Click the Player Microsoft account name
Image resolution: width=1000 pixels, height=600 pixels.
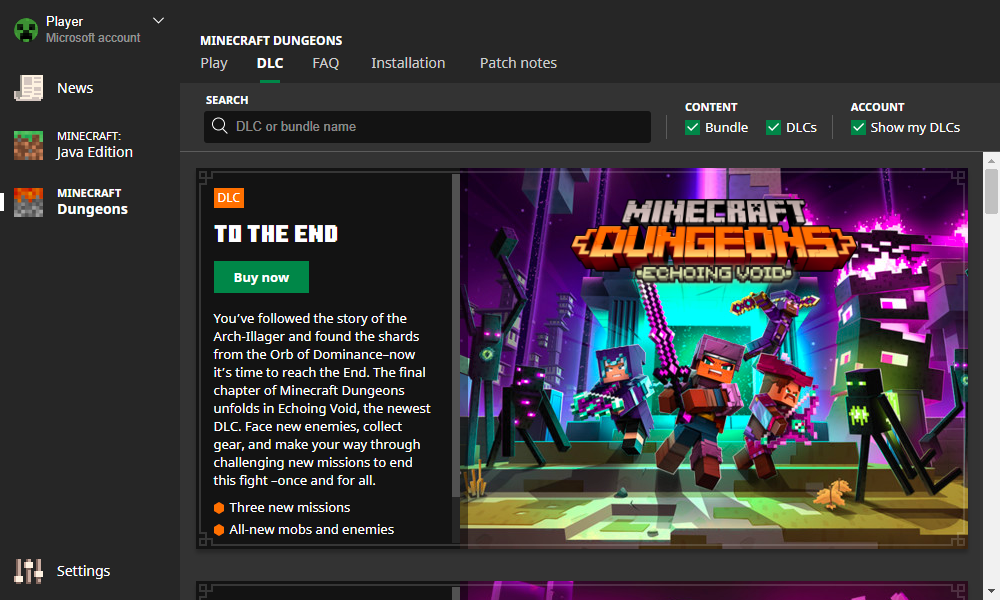(92, 29)
